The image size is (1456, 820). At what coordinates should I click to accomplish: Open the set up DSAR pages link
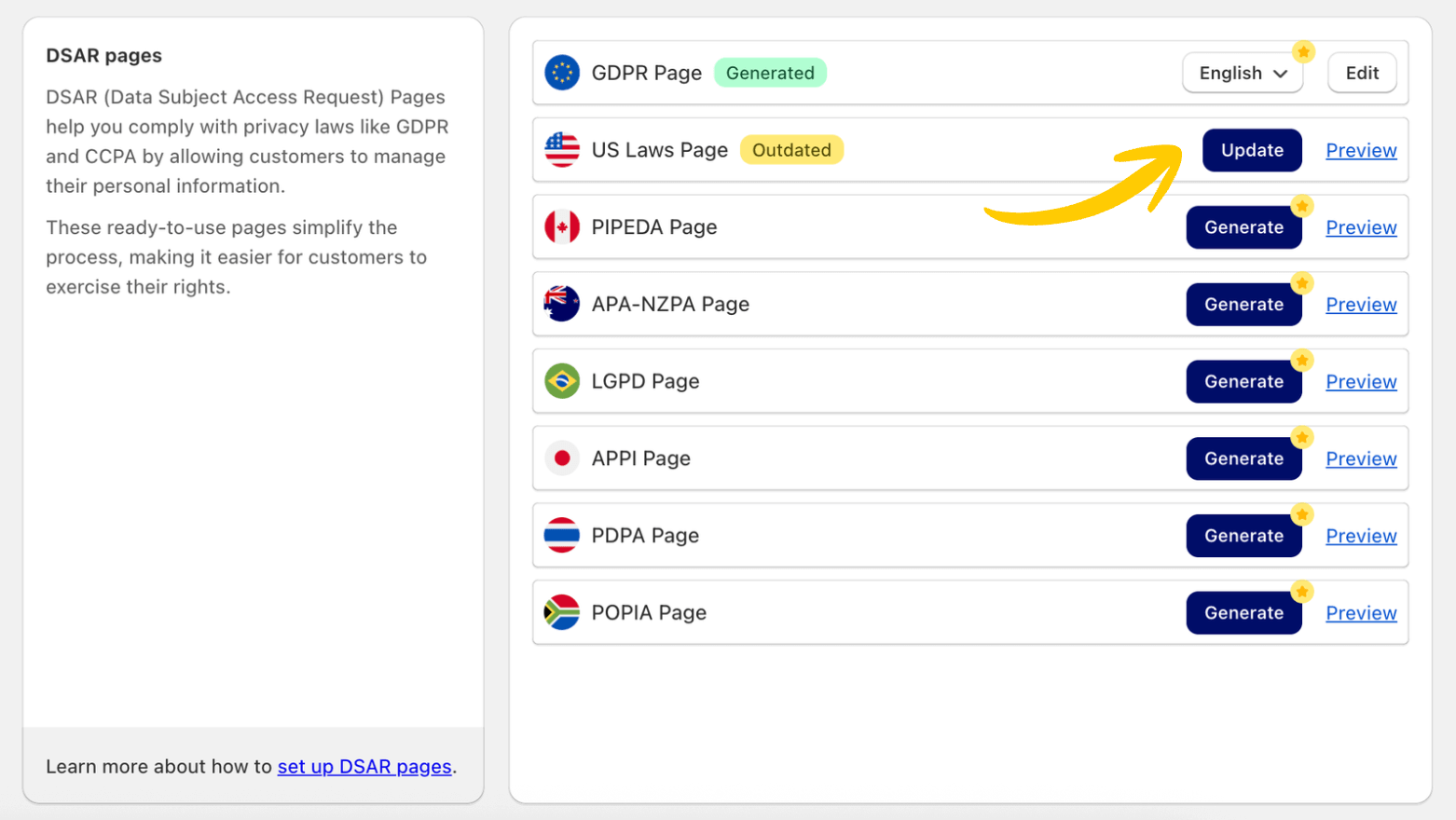(x=364, y=766)
